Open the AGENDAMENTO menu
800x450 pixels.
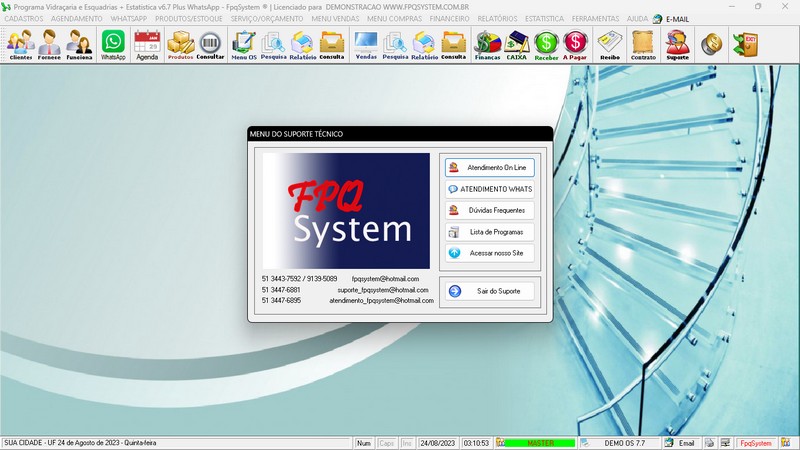77,19
